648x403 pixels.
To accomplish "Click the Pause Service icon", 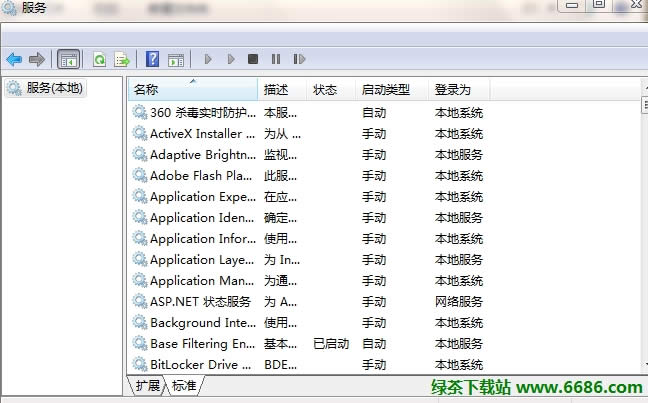I will click(x=276, y=60).
